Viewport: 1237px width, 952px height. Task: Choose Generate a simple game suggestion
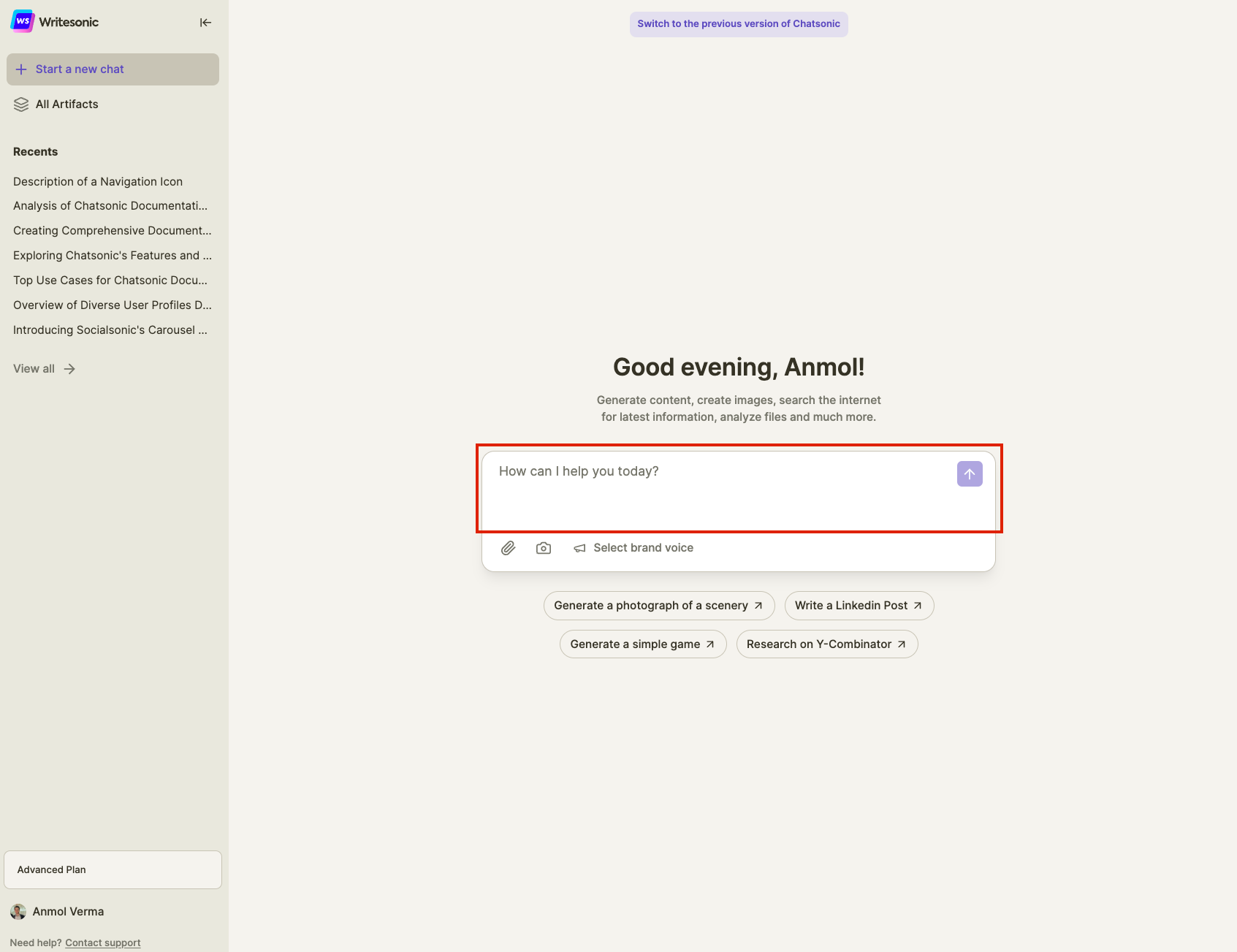click(643, 644)
